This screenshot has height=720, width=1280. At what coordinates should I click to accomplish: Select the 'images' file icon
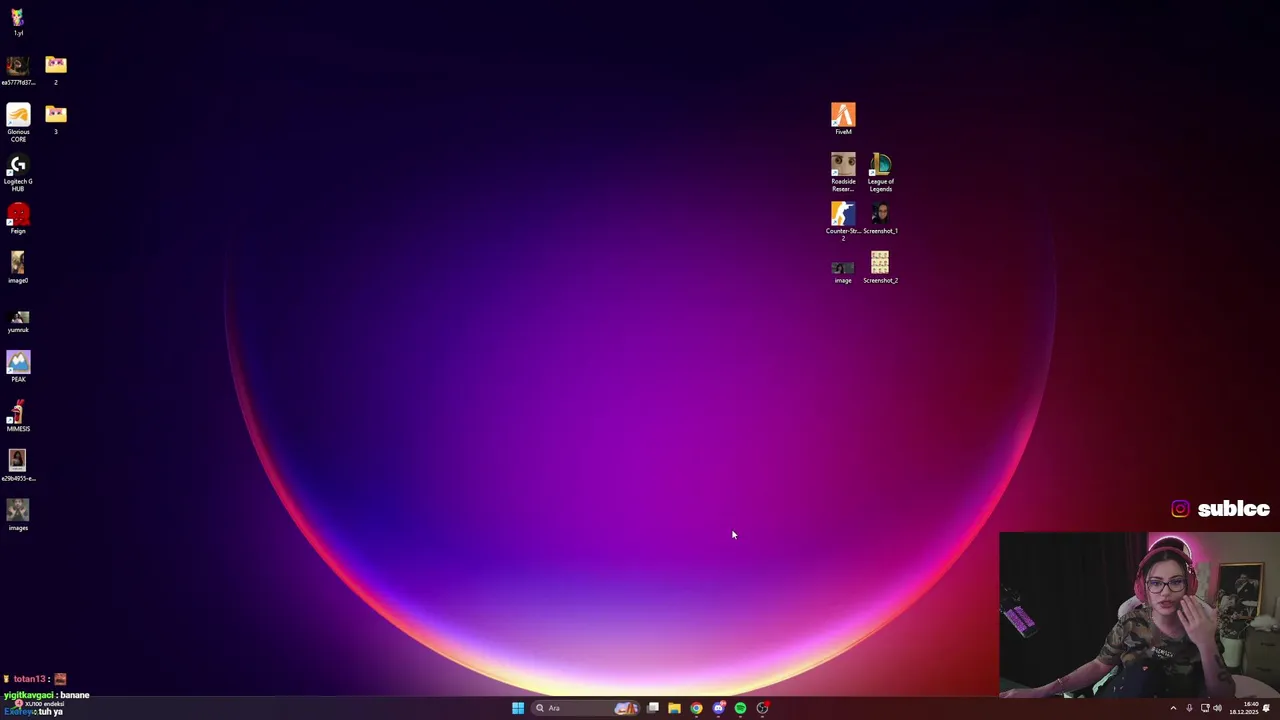[x=18, y=515]
